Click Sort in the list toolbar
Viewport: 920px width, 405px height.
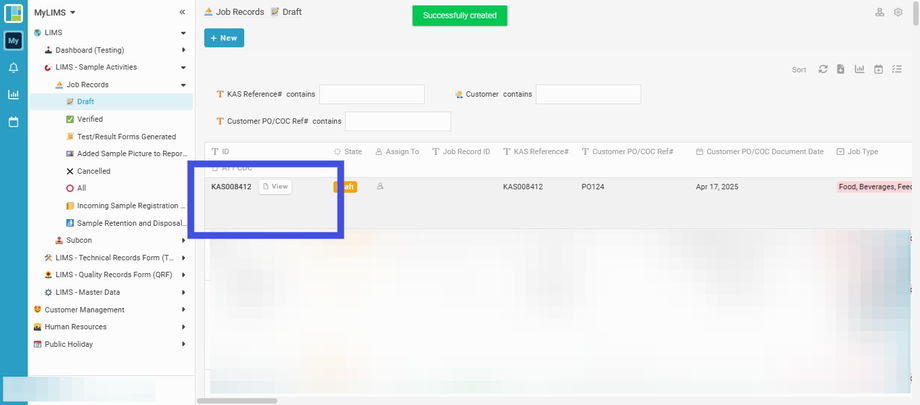point(799,70)
